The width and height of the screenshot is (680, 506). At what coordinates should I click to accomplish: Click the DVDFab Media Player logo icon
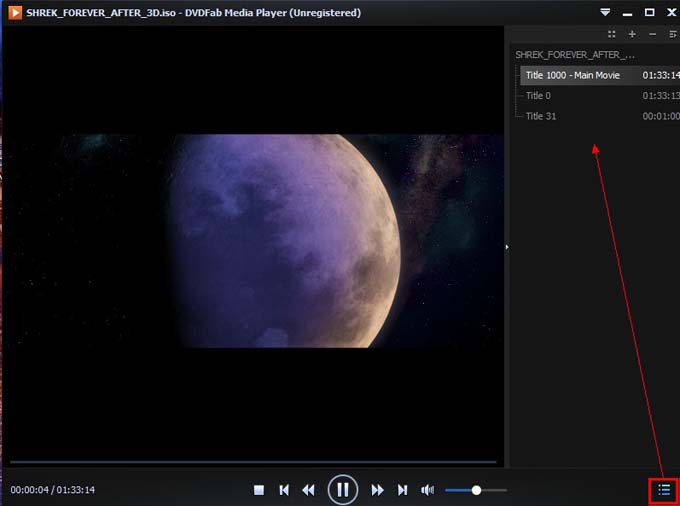15,13
